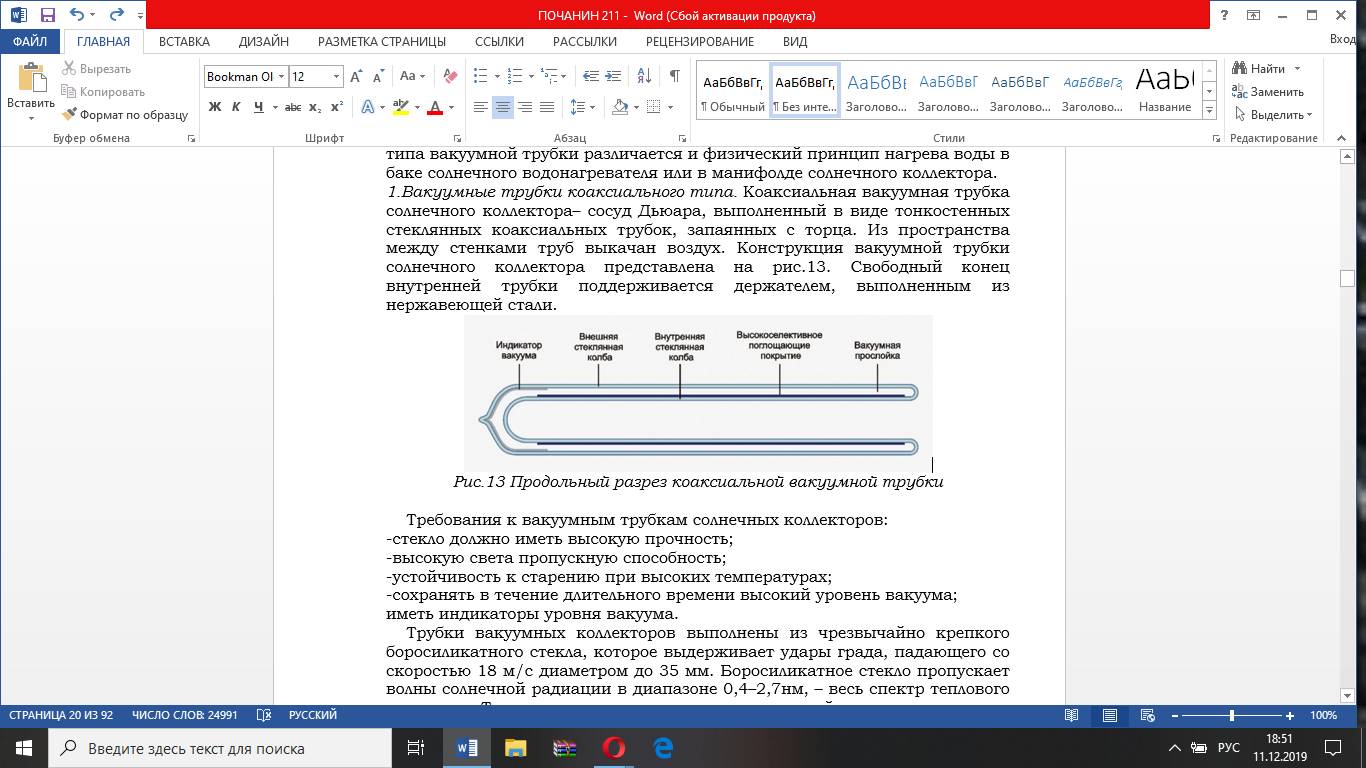This screenshot has height=768, width=1366.
Task: Click the Найти button
Action: coord(1267,68)
